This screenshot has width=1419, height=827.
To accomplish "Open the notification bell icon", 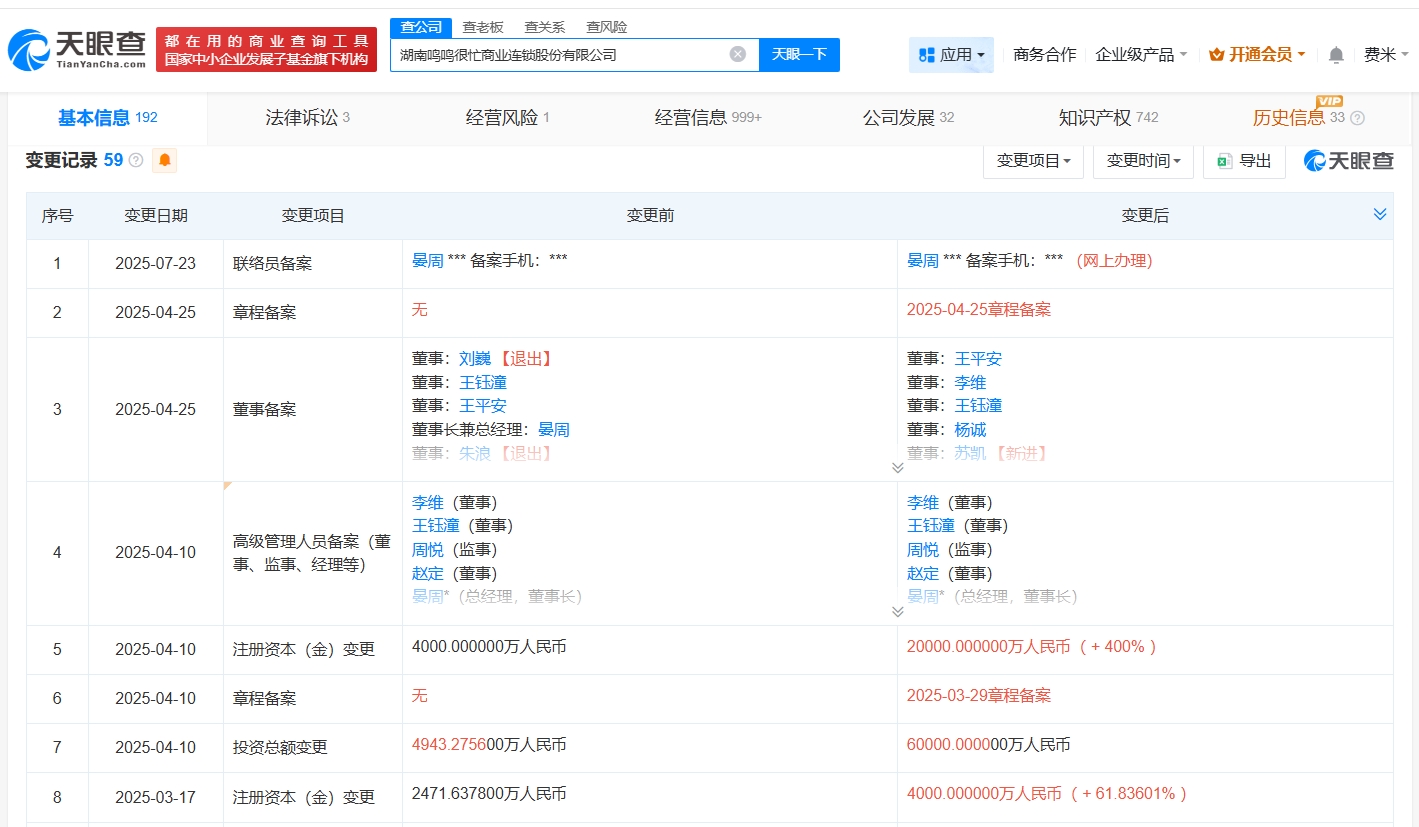I will point(1336,55).
